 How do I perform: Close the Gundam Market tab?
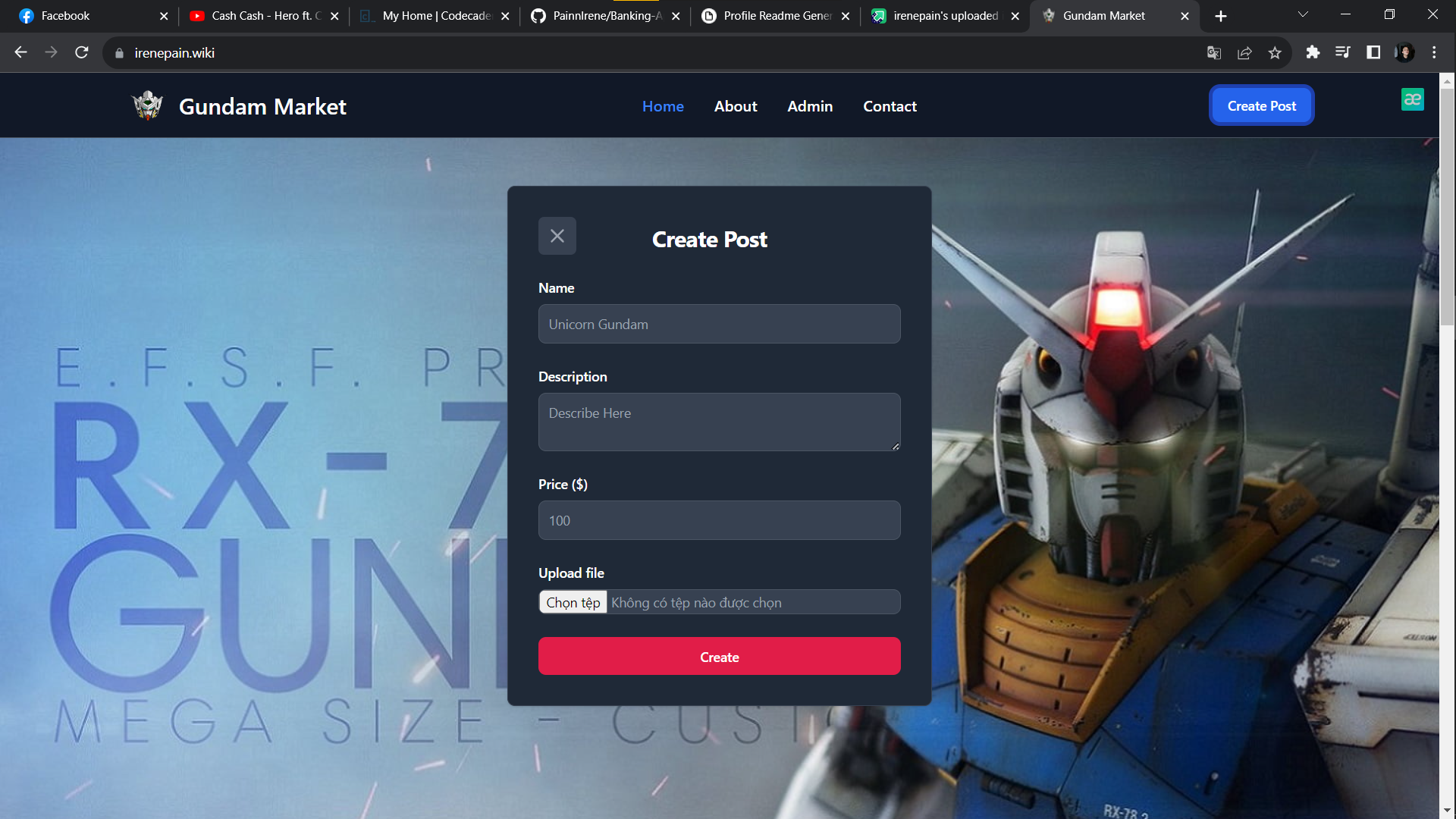[x=1185, y=16]
